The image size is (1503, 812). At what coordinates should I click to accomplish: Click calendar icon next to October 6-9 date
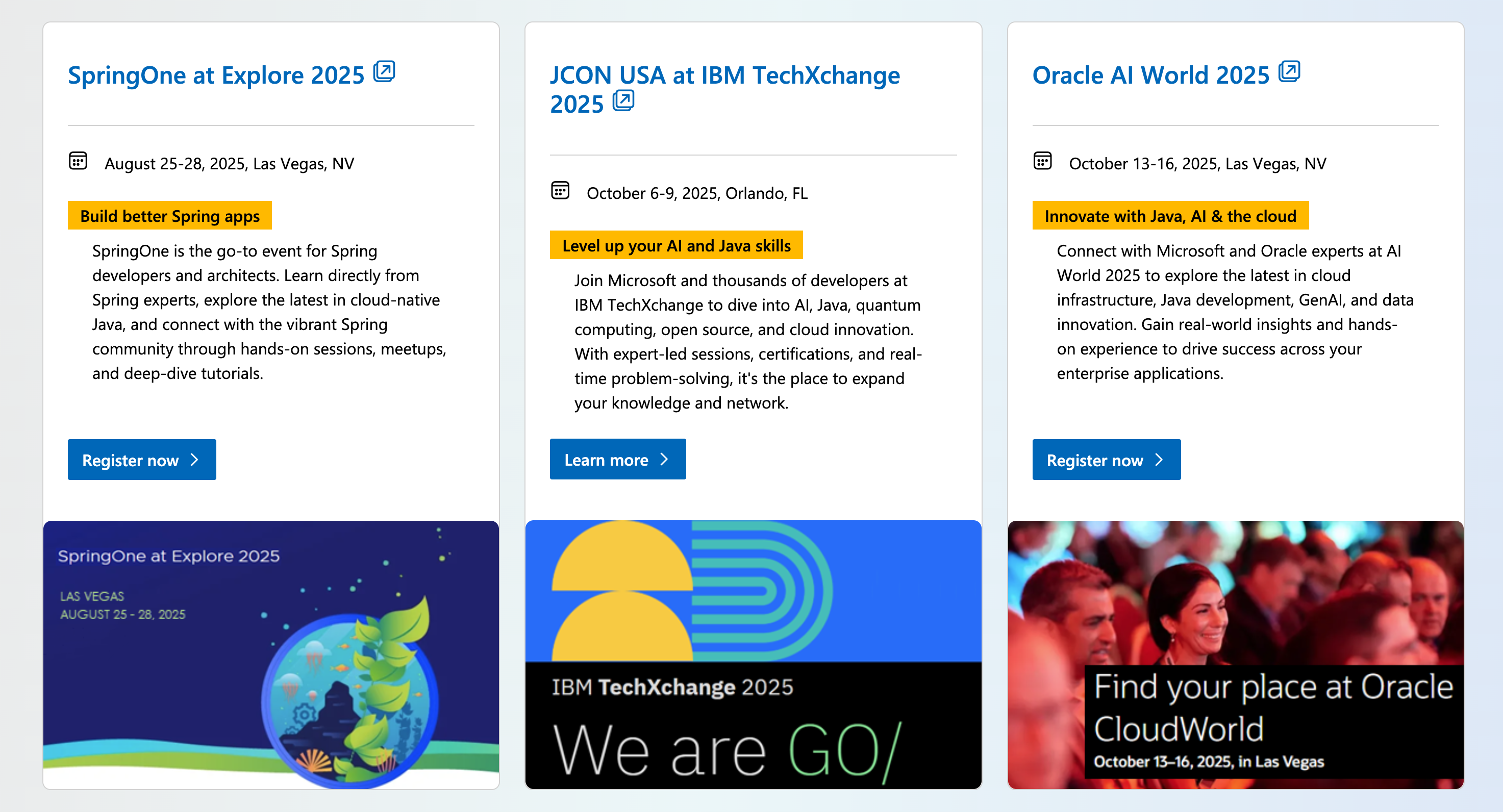[x=560, y=191]
